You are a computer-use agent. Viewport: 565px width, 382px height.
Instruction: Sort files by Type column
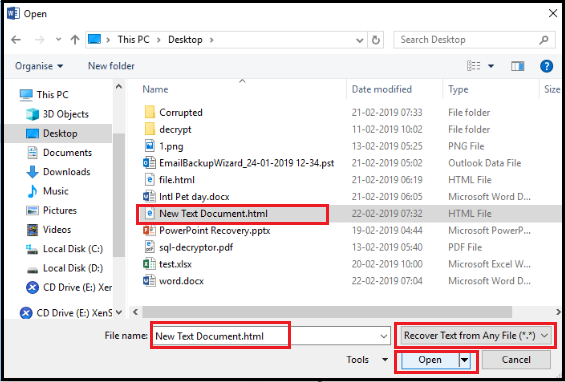point(458,89)
